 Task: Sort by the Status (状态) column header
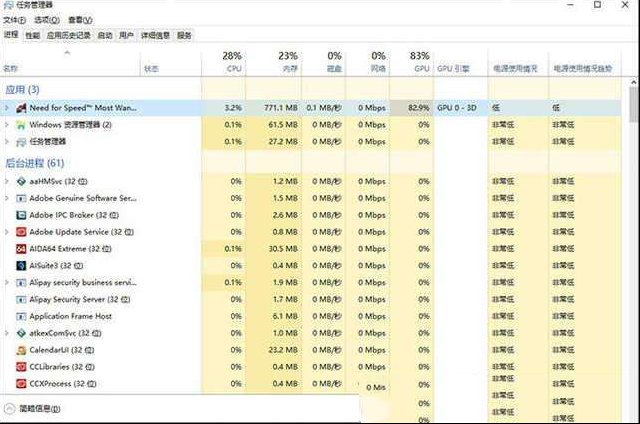coord(171,62)
